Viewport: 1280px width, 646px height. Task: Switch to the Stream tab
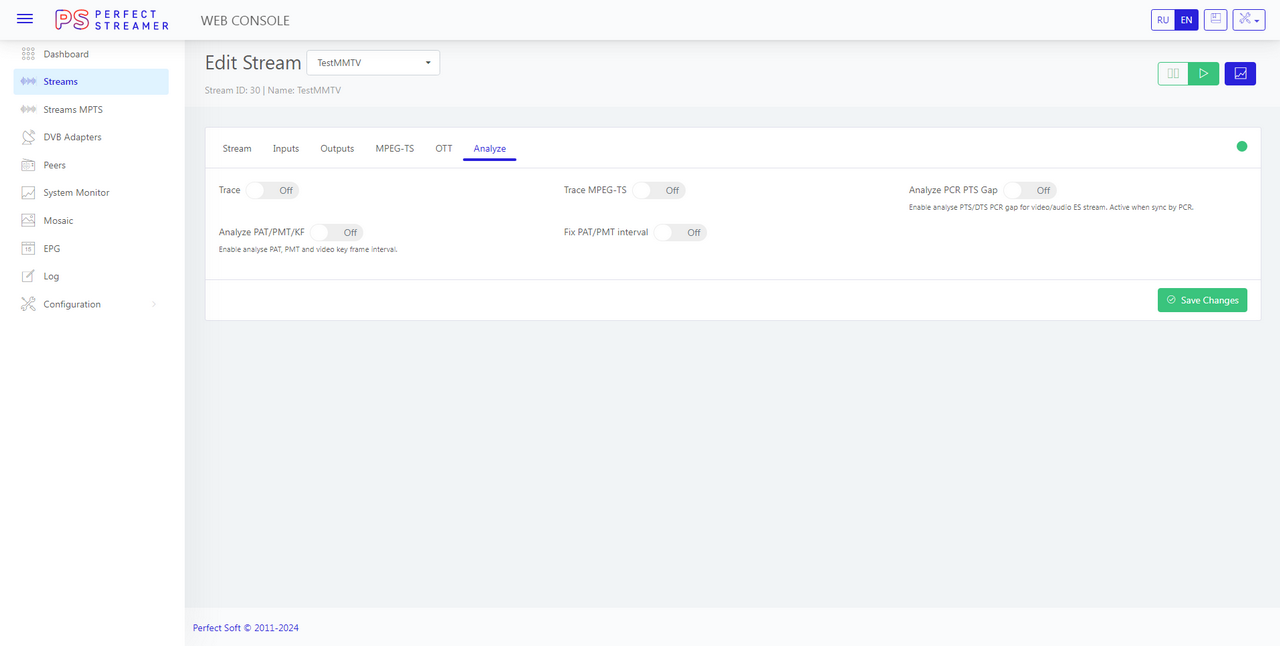click(x=237, y=148)
